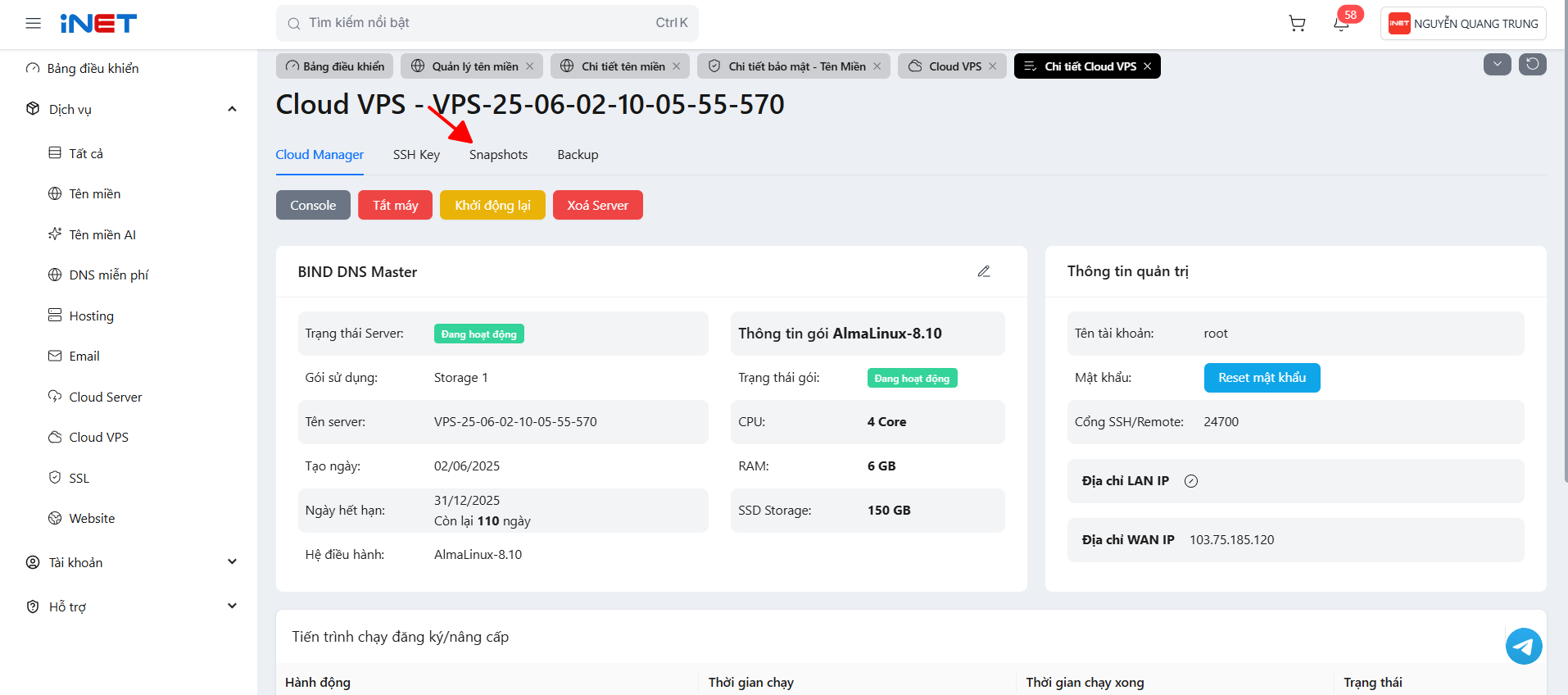The width and height of the screenshot is (1568, 695).
Task: Close the Quản lý tên miền tab
Action: (x=530, y=66)
